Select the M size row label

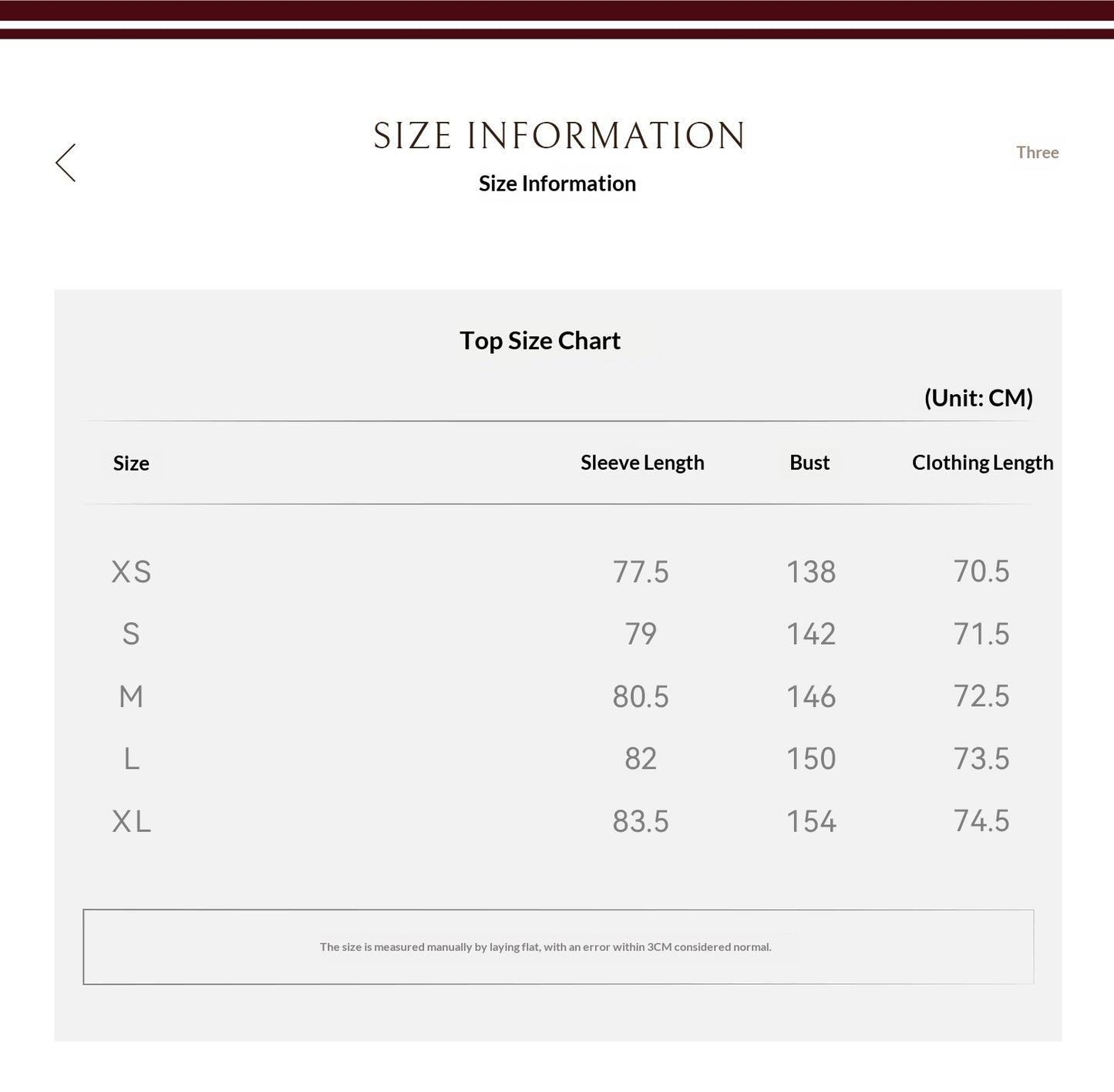pyautogui.click(x=131, y=696)
